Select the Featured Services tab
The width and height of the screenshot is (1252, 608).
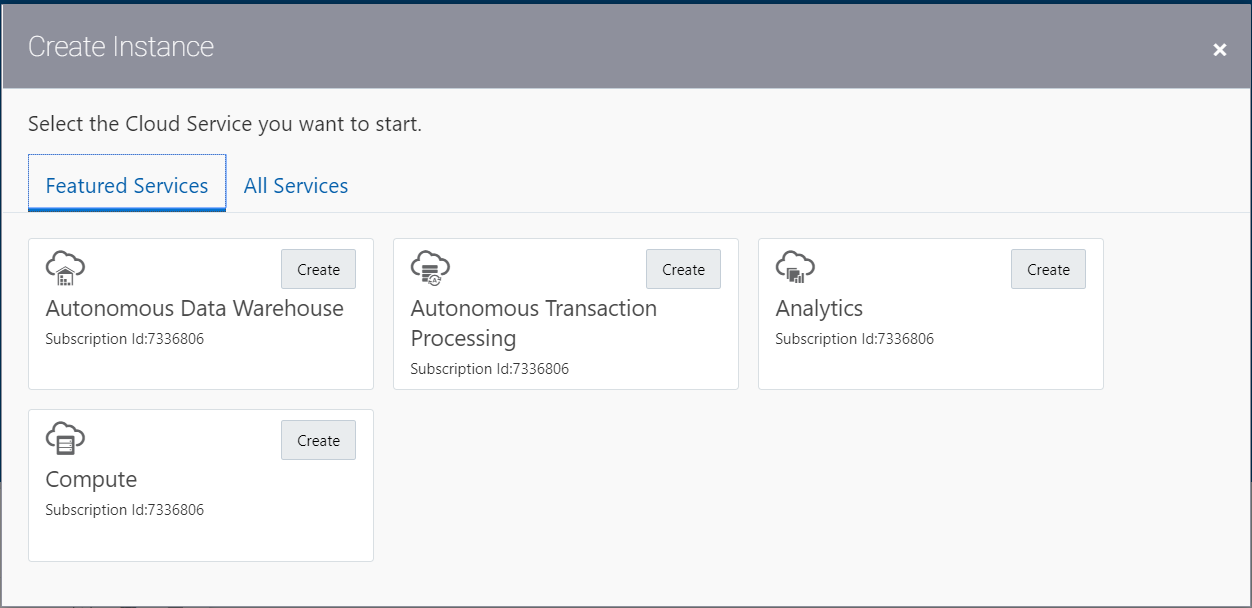pos(127,185)
